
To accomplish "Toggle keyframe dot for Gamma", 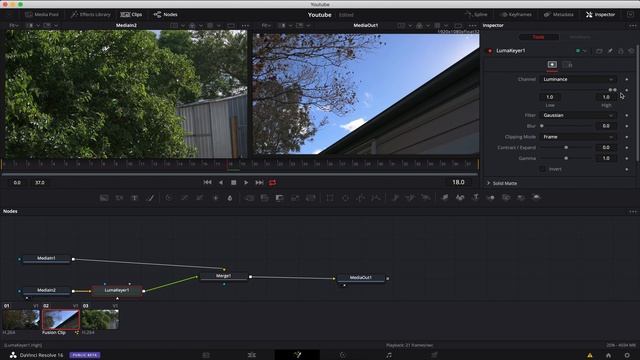I will pyautogui.click(x=627, y=158).
